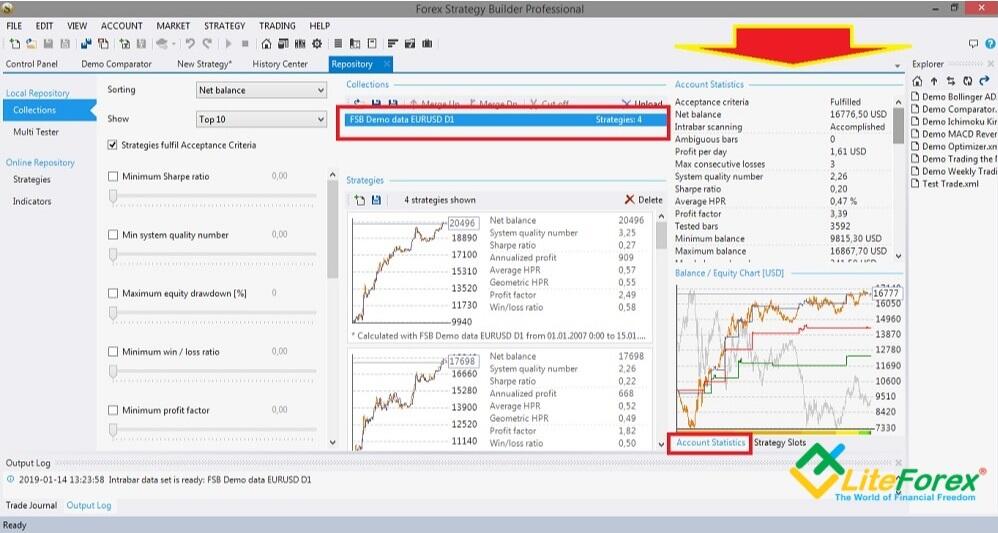998x533 pixels.
Task: Click the graduation cap icon's dropdown arrow
Action: (x=173, y=44)
